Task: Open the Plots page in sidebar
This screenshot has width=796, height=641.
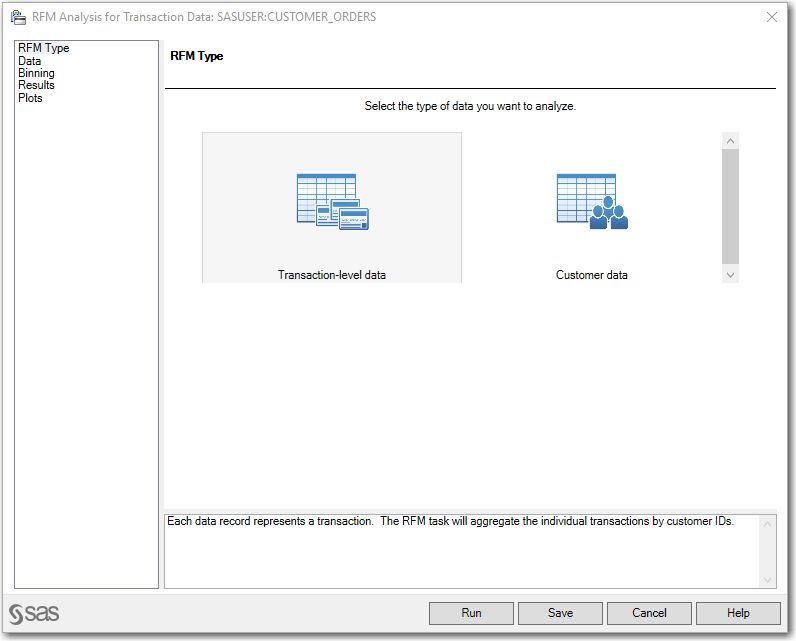Action: click(x=30, y=98)
